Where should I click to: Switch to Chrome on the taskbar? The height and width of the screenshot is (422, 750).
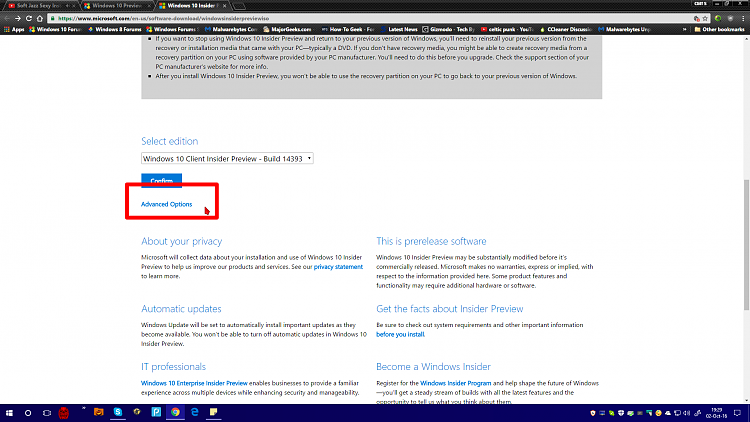coord(175,412)
